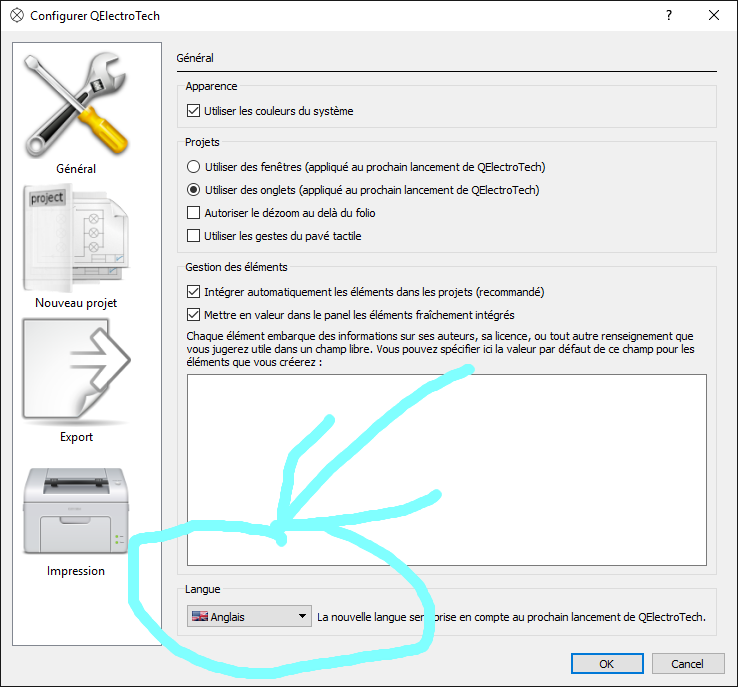
Task: Uncheck 'Intégrer automatiquement les éléments' option
Action: [194, 292]
